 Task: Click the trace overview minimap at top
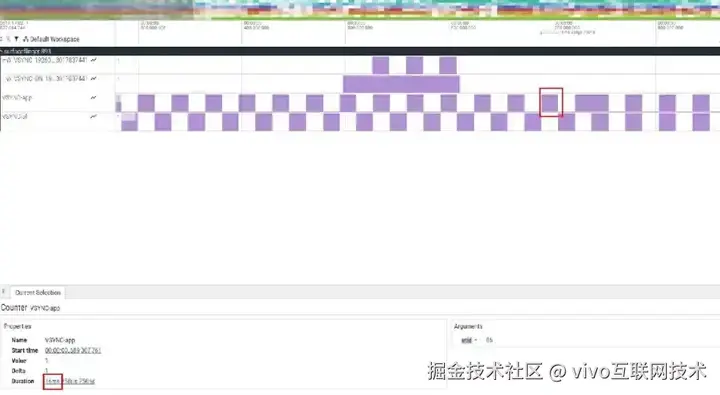tap(360, 10)
